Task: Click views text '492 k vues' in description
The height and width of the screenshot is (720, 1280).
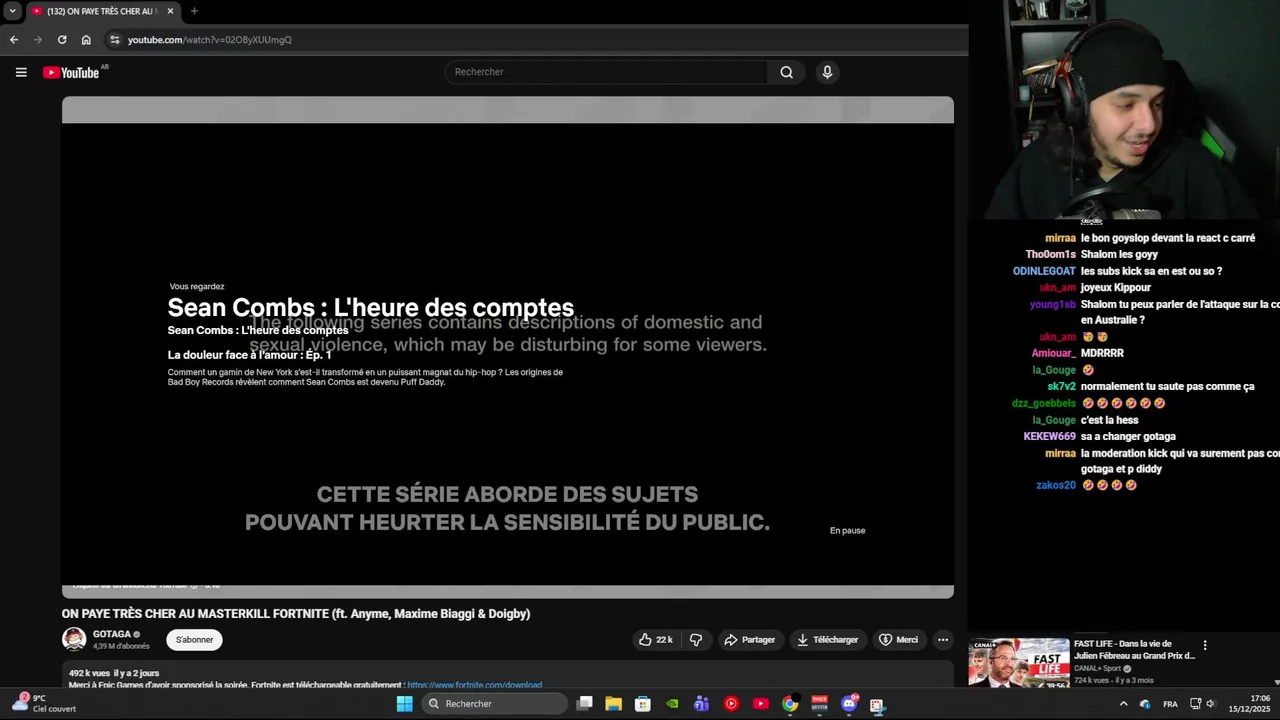Action: [89, 674]
